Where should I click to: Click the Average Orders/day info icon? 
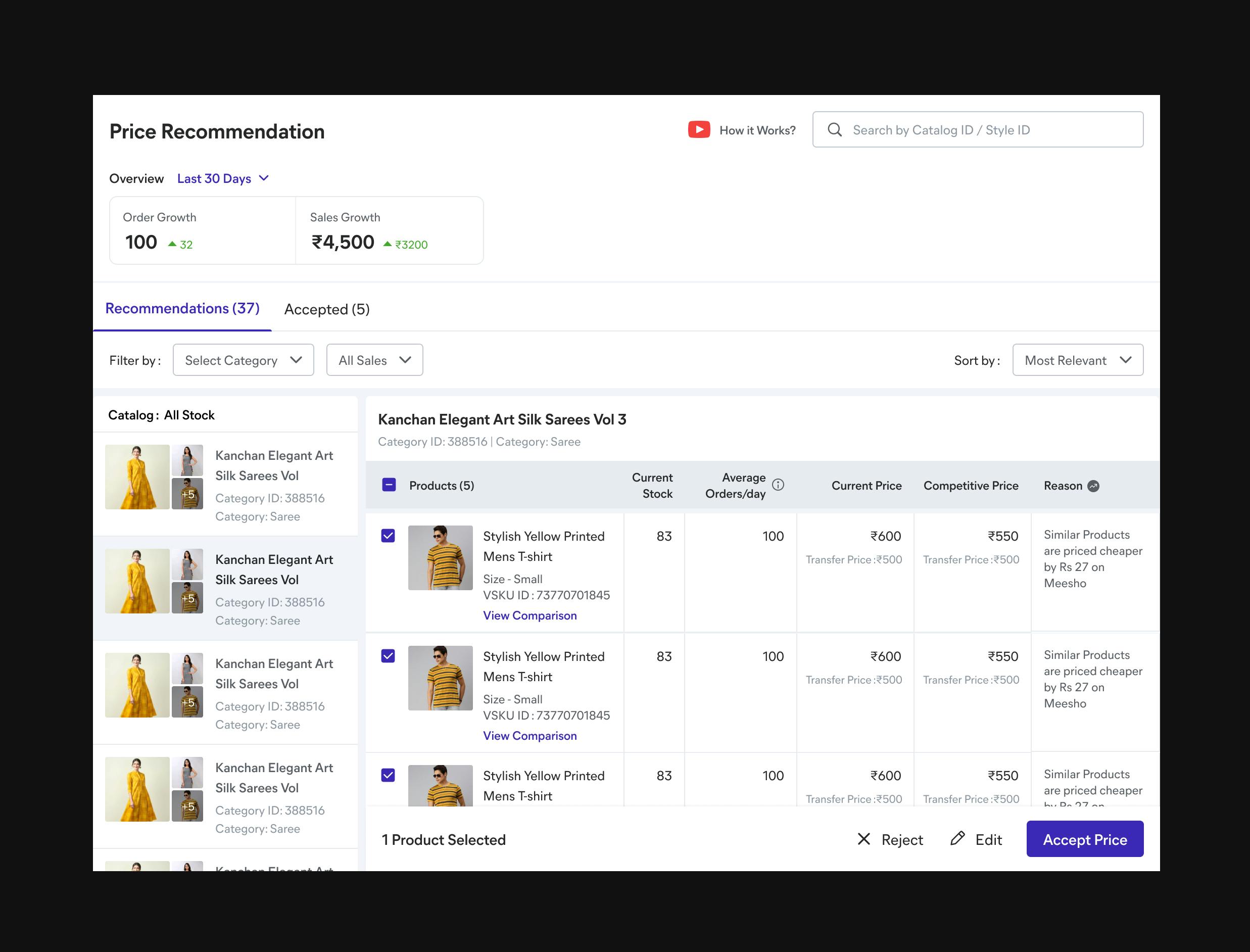[x=778, y=485]
